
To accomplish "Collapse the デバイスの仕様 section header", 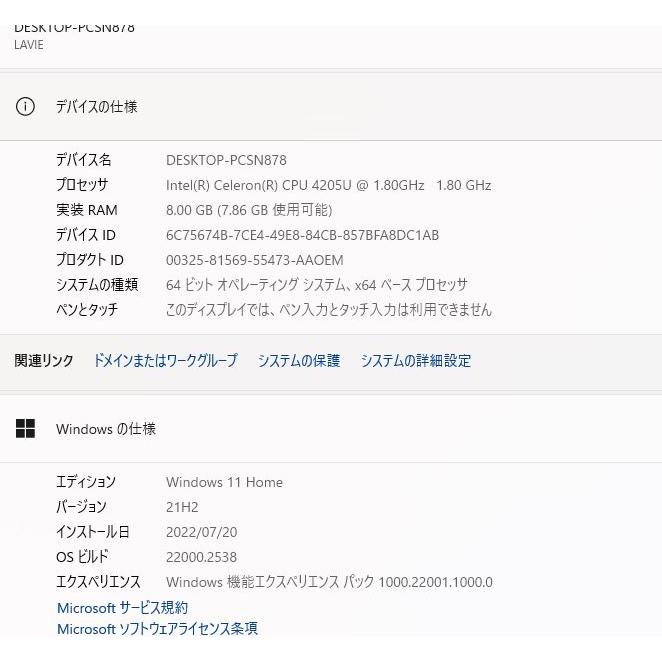I will tap(330, 107).
